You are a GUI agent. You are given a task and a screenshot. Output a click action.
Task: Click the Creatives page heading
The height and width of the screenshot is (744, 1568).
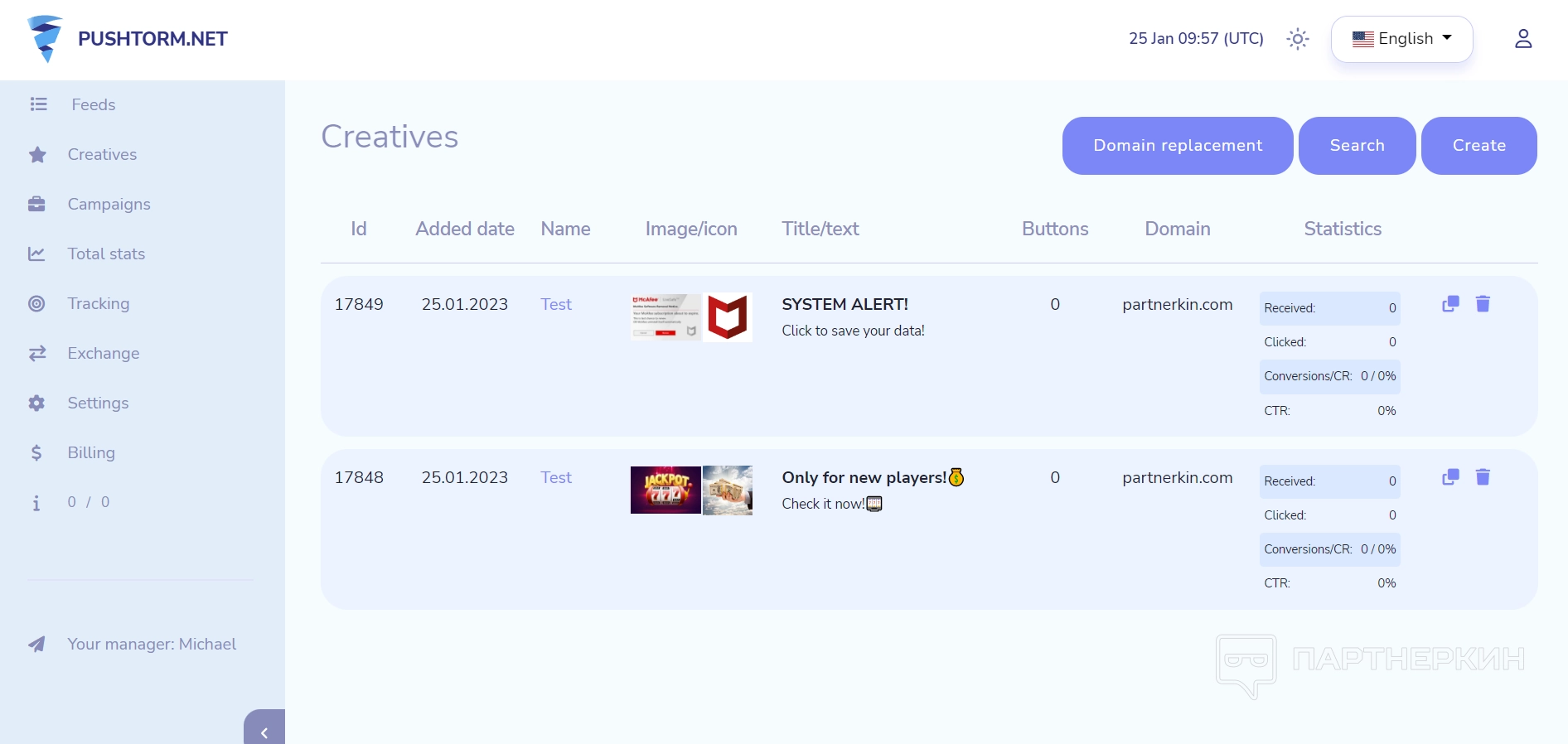click(x=390, y=137)
